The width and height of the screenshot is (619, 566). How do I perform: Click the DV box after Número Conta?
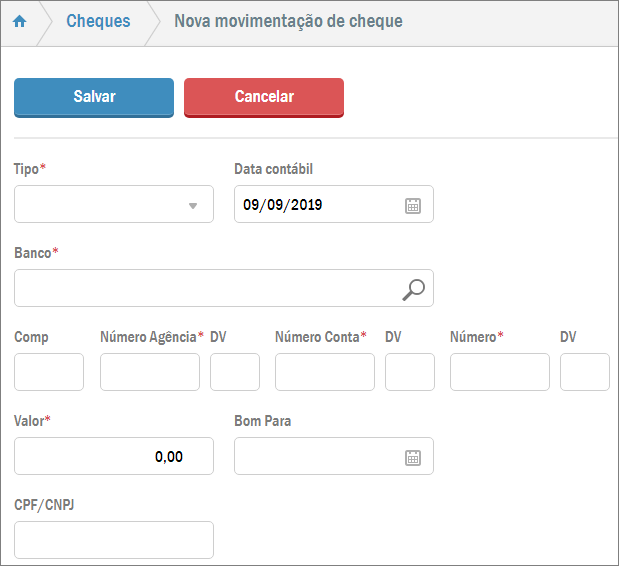tap(410, 372)
